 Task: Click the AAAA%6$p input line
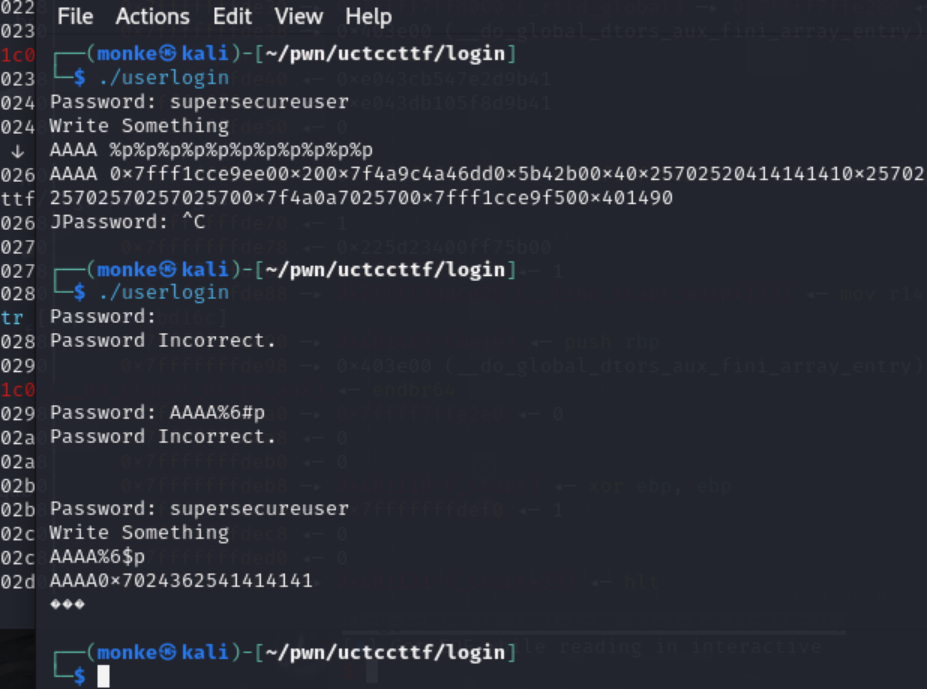coord(97,556)
